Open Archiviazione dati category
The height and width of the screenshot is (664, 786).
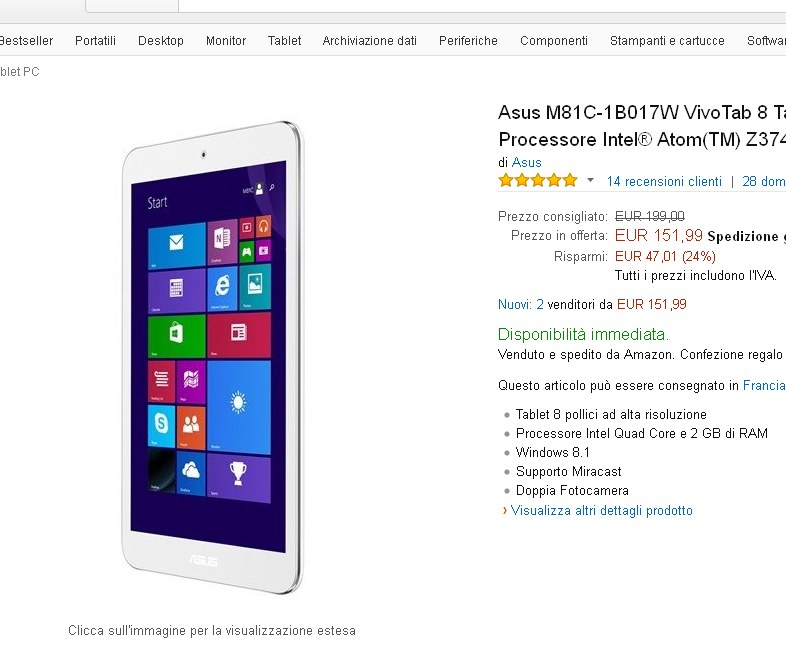[x=369, y=41]
